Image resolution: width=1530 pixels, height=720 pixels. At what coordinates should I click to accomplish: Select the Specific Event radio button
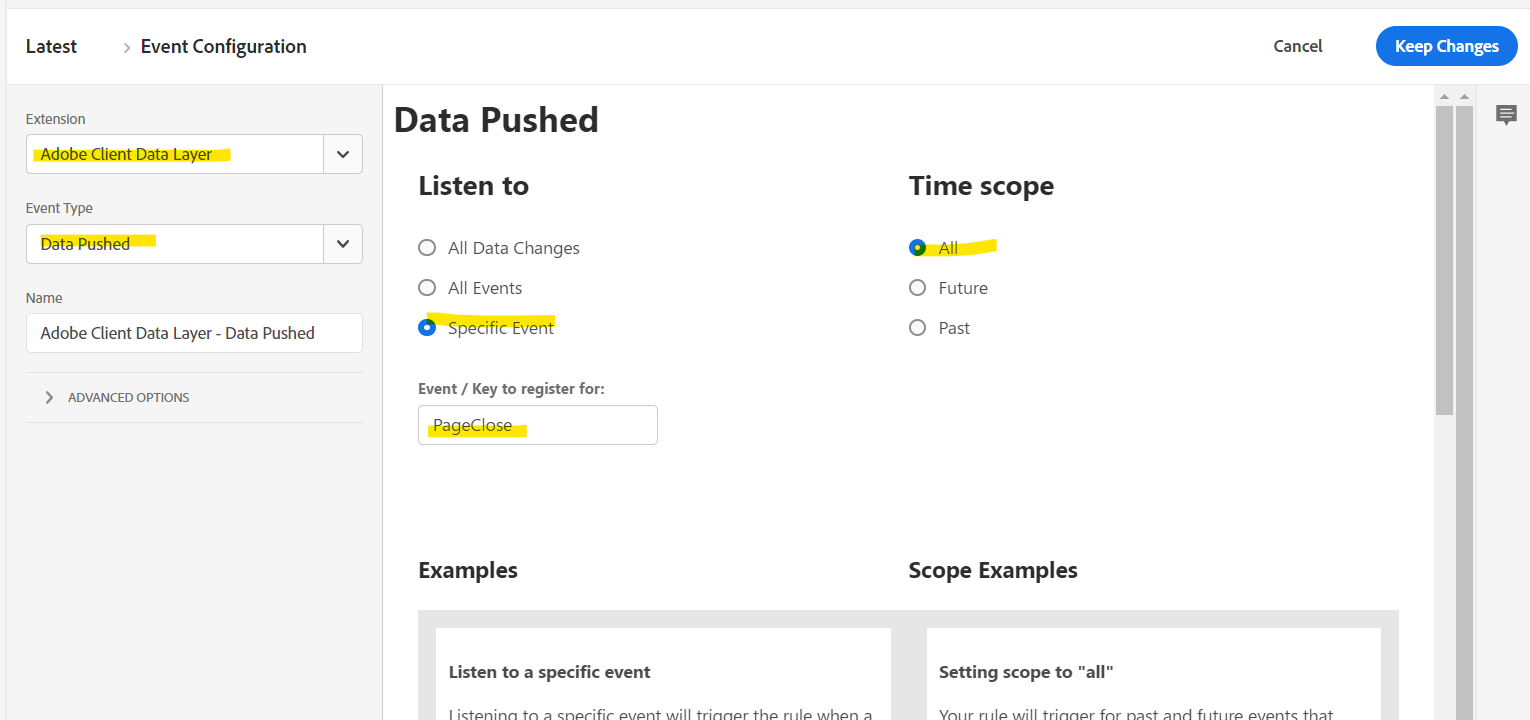(427, 328)
